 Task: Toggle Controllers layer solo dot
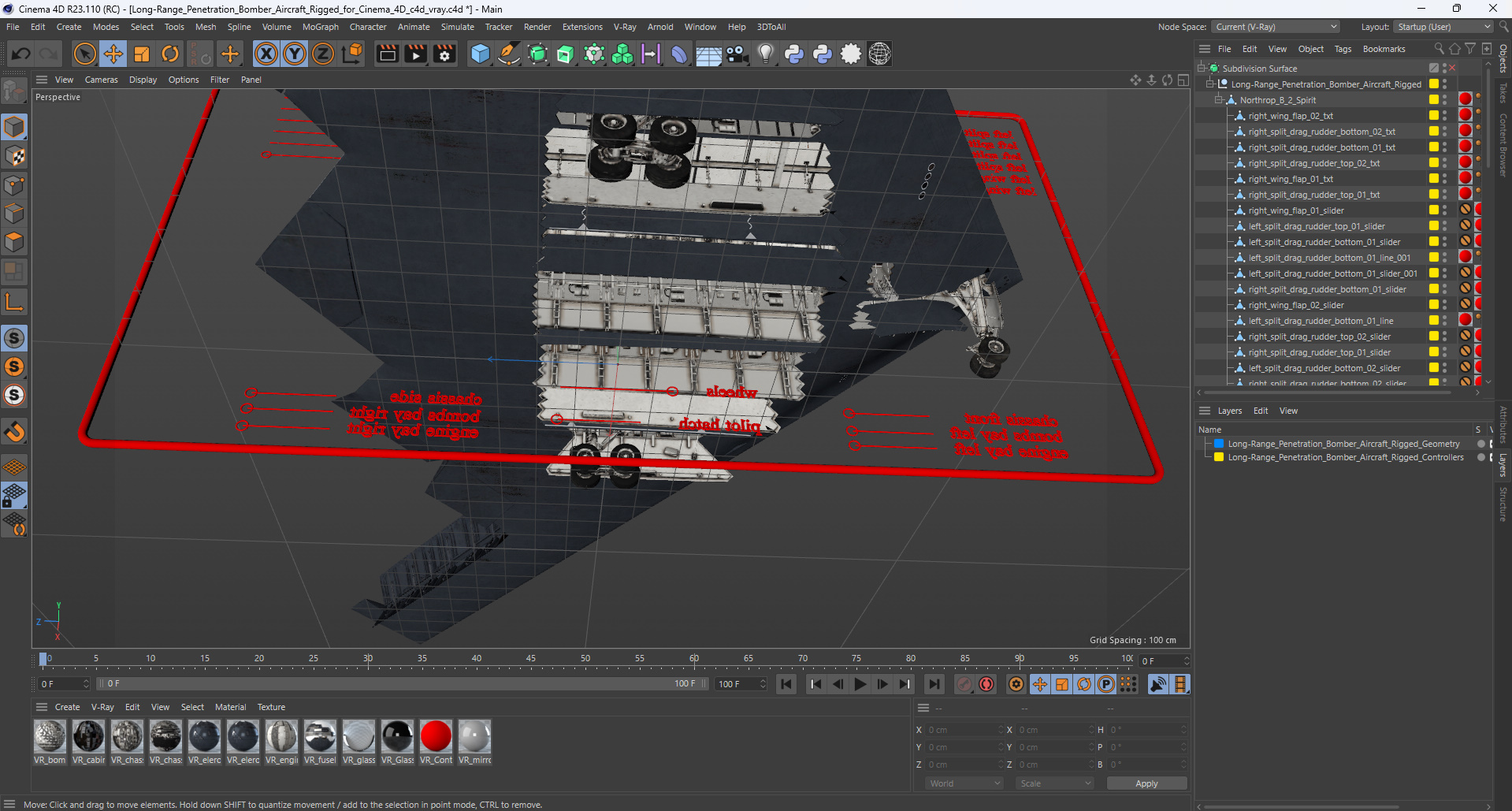click(x=1480, y=457)
